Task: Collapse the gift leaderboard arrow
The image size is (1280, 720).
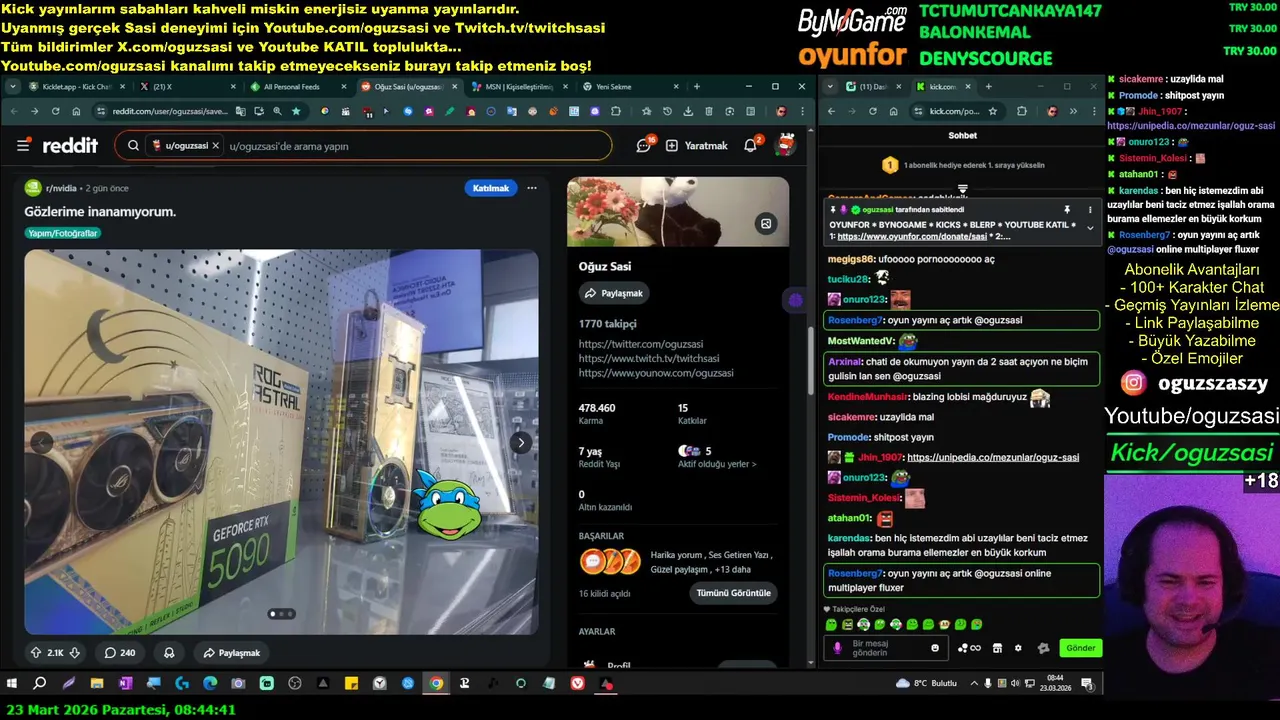Action: 963,188
